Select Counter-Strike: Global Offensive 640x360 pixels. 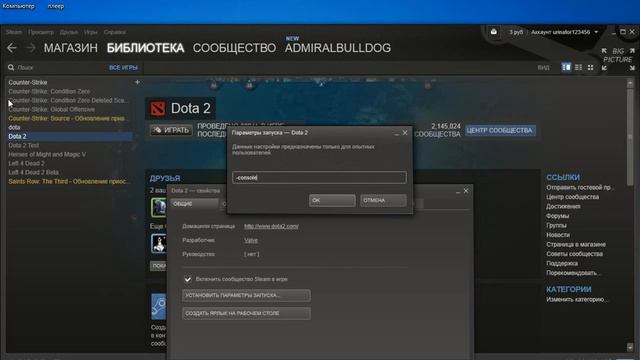[x=51, y=109]
